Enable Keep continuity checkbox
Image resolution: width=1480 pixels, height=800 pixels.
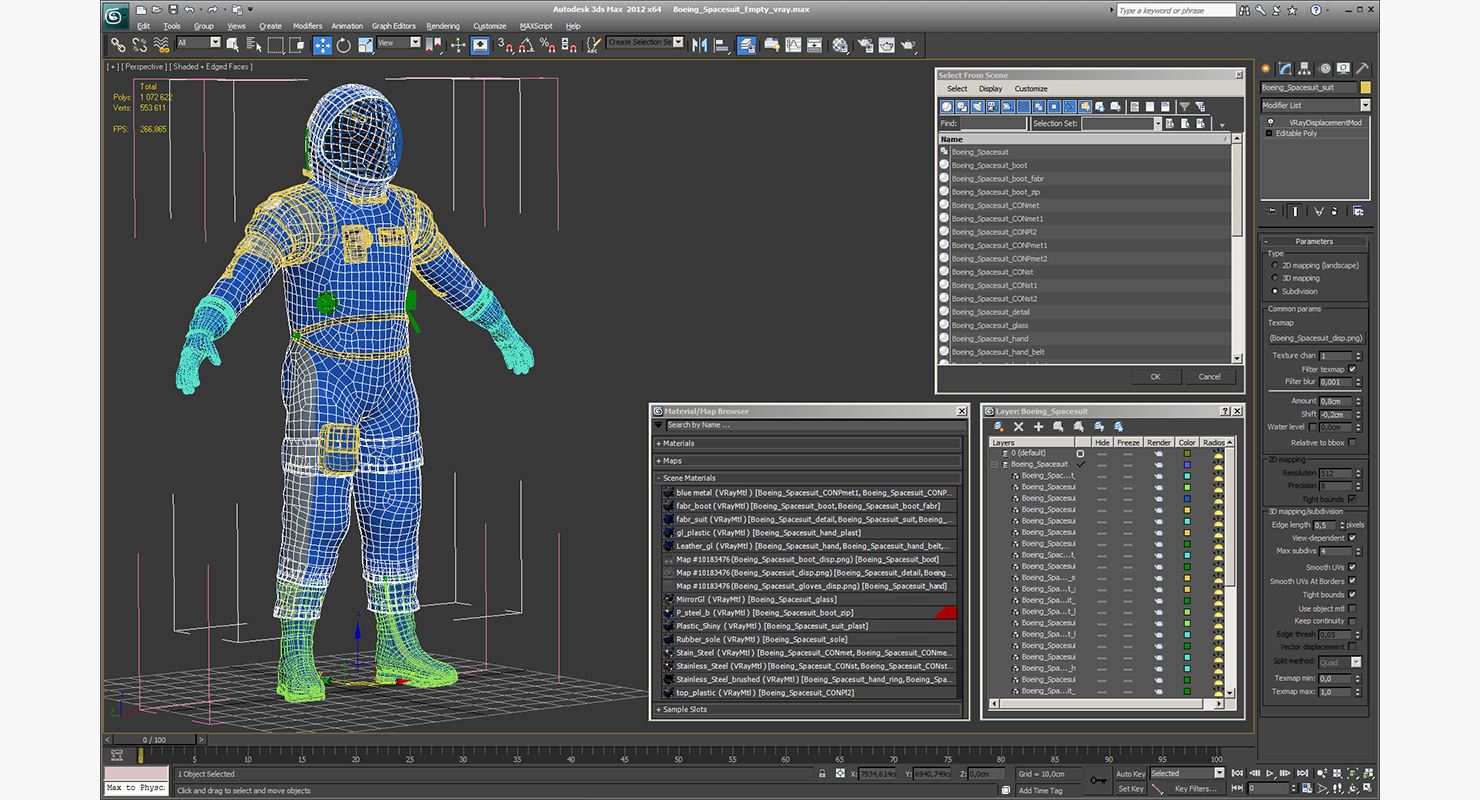(1352, 621)
